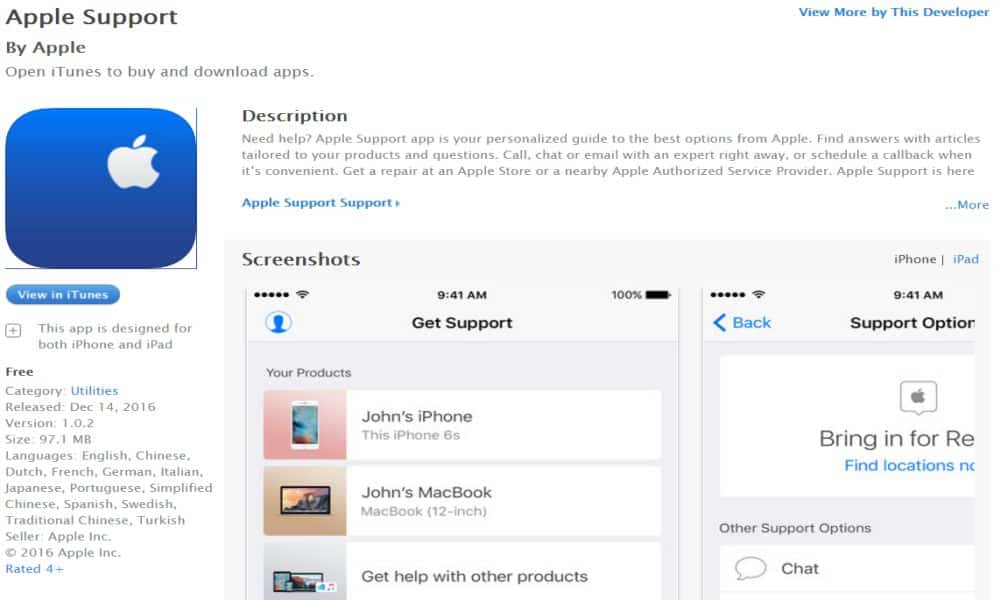
Task: Click the Get Support screen title
Action: coord(462,323)
